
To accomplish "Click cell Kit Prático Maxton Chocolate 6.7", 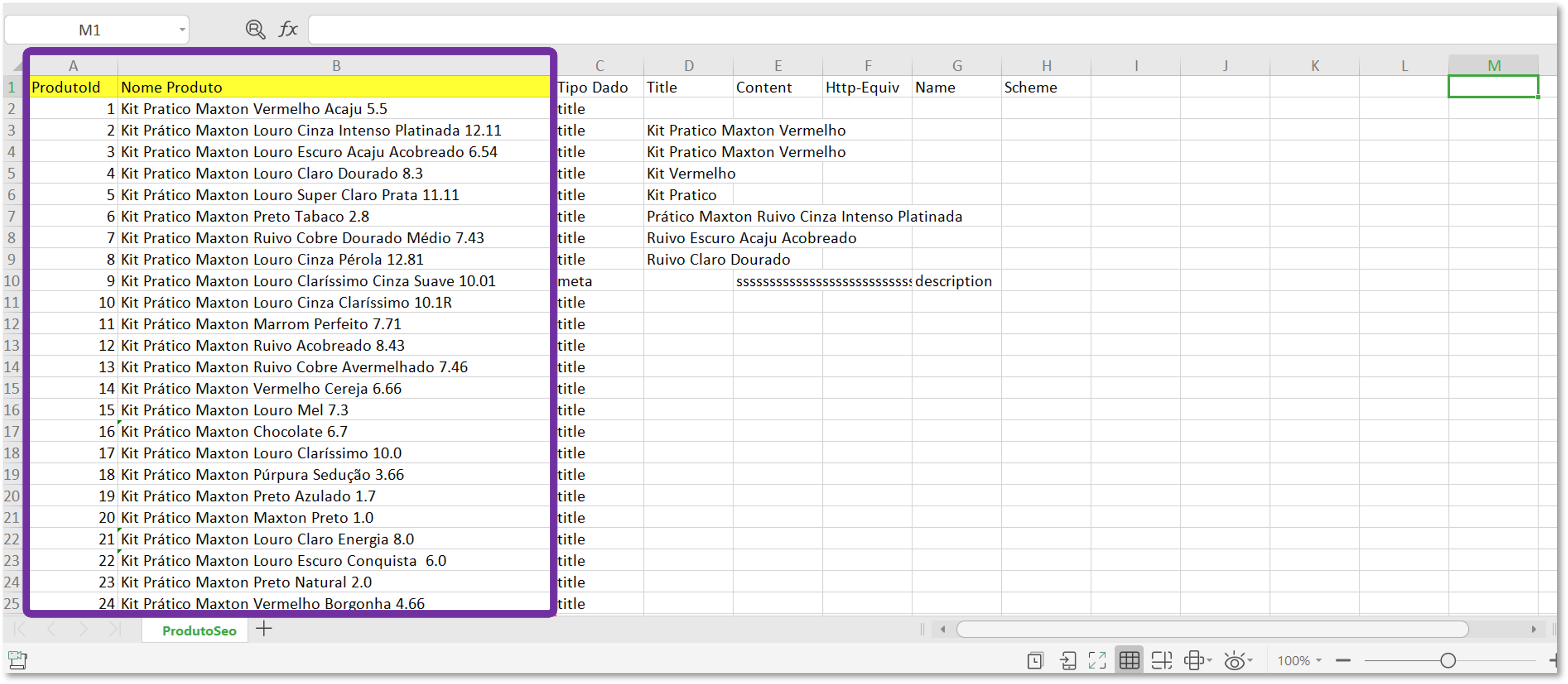I will click(x=334, y=431).
